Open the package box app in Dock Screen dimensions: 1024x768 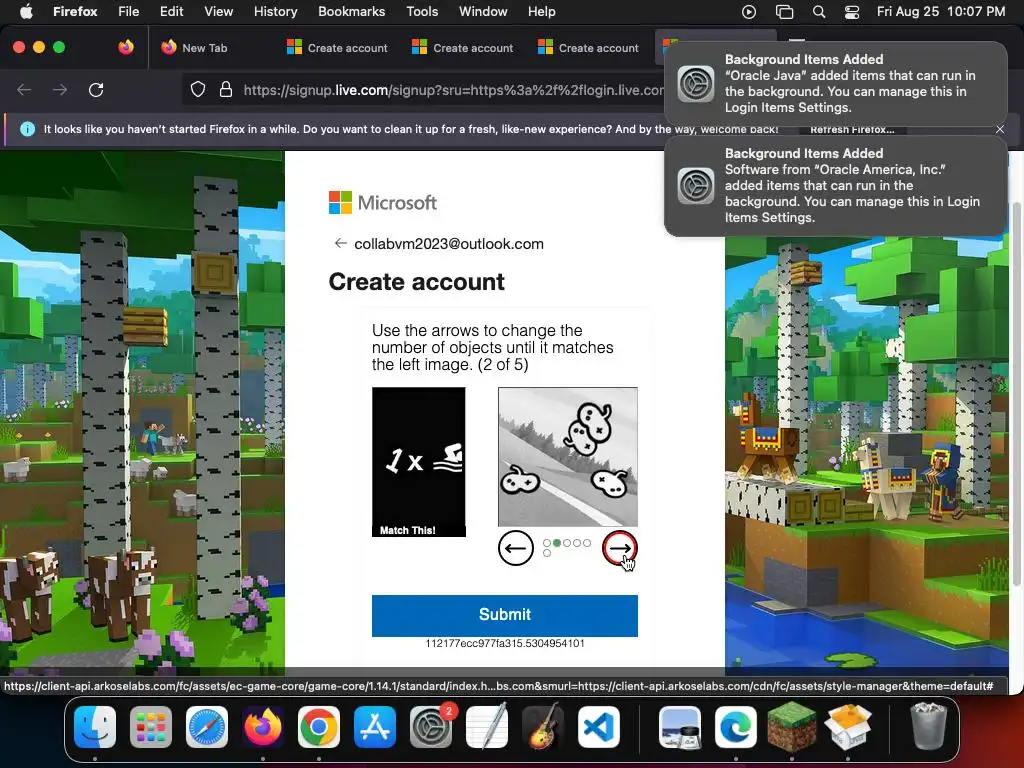[x=848, y=727]
